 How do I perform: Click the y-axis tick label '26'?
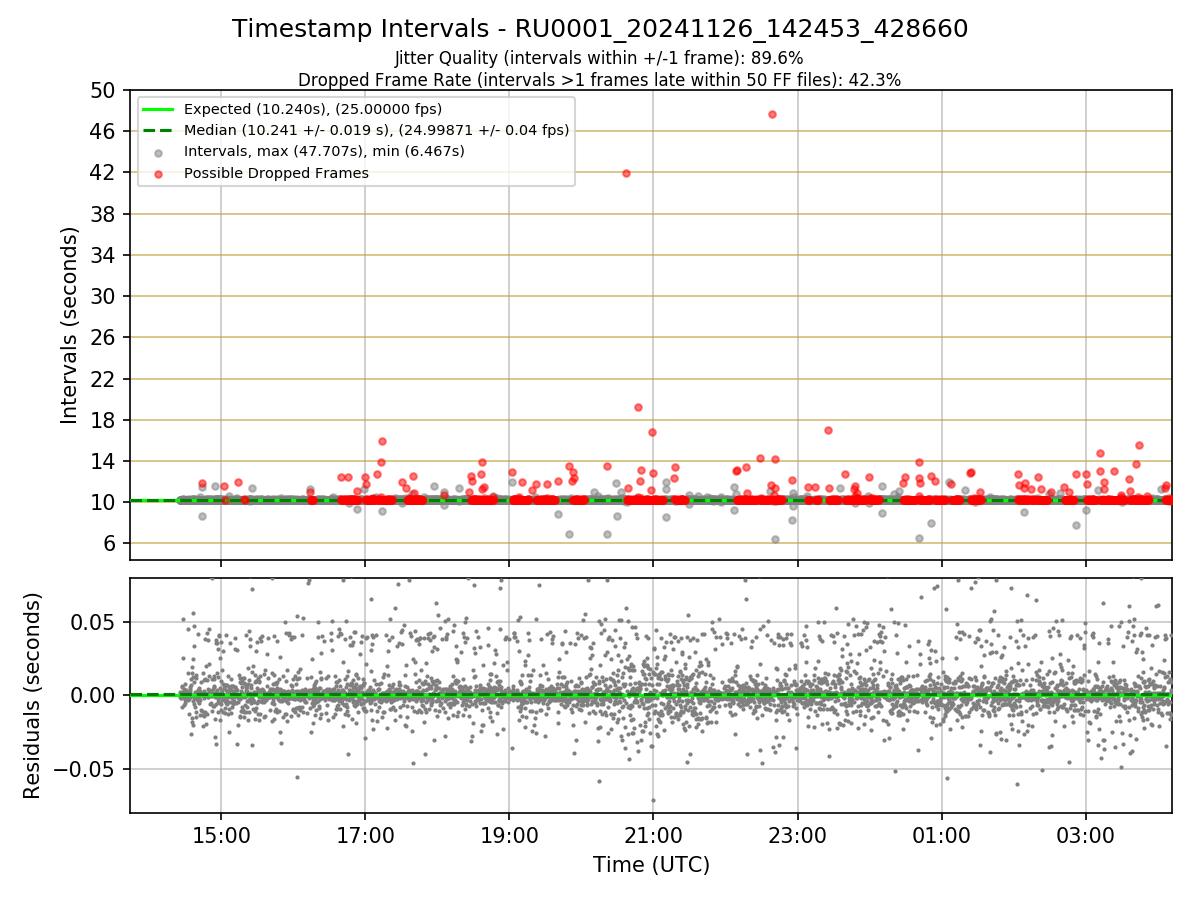103,338
